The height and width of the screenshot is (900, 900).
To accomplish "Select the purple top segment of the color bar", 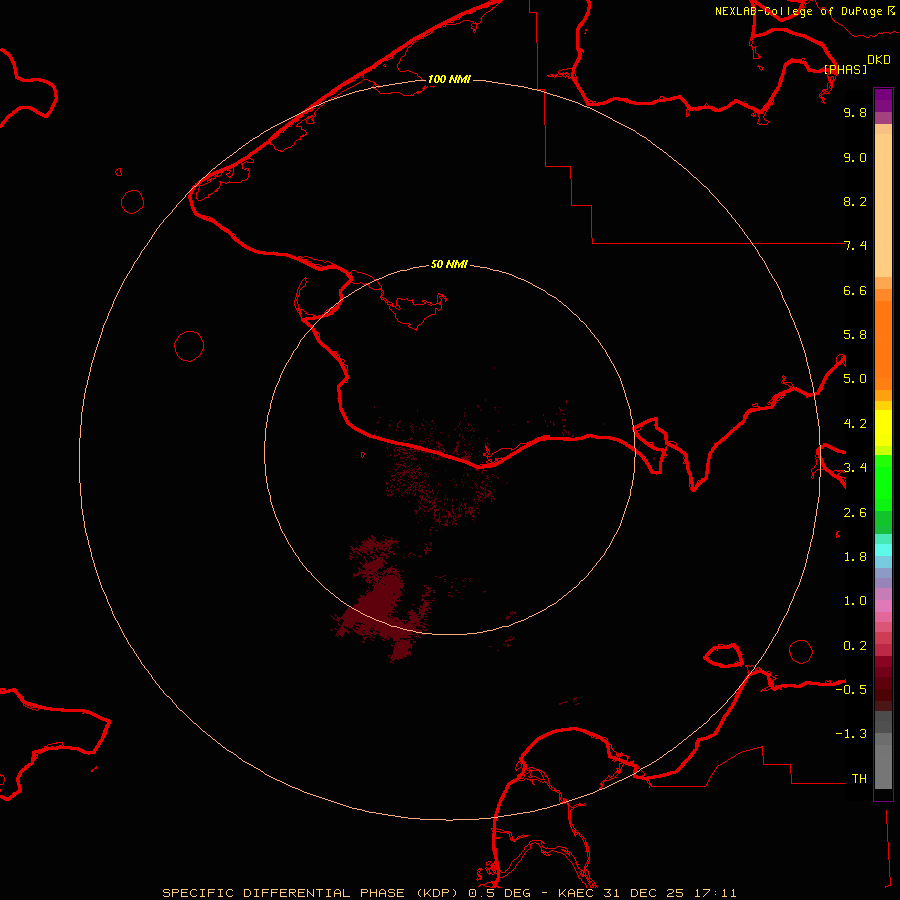I will [883, 100].
